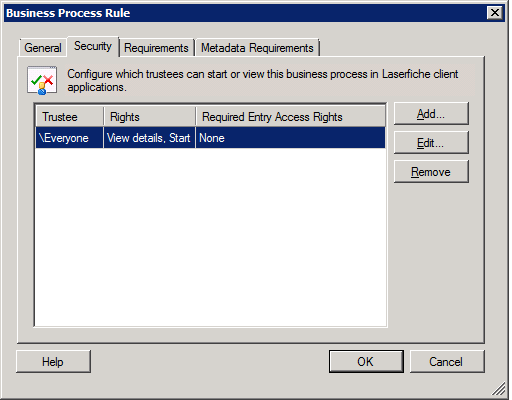Click the Add... button
The width and height of the screenshot is (512, 400).
pyautogui.click(x=431, y=114)
